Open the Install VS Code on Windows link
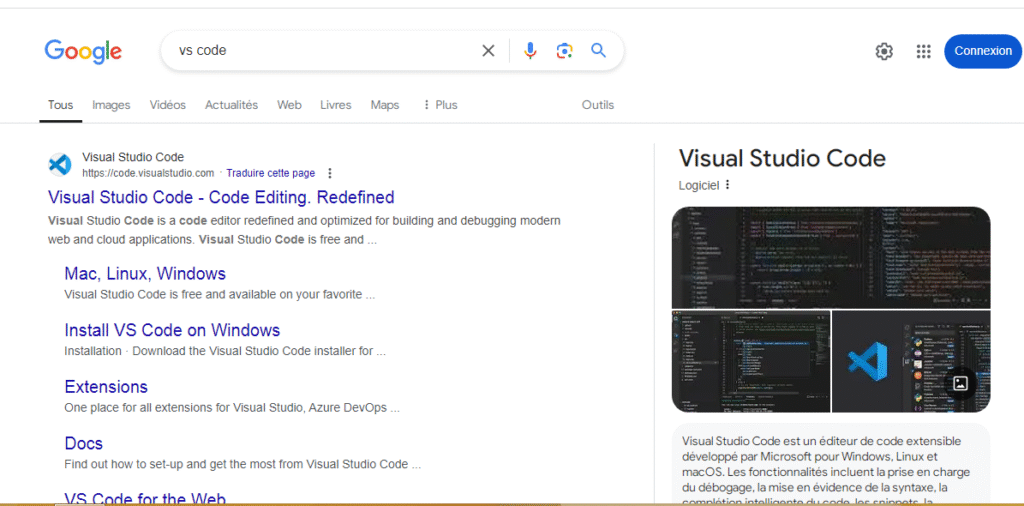This screenshot has height=506, width=1024. click(x=172, y=330)
